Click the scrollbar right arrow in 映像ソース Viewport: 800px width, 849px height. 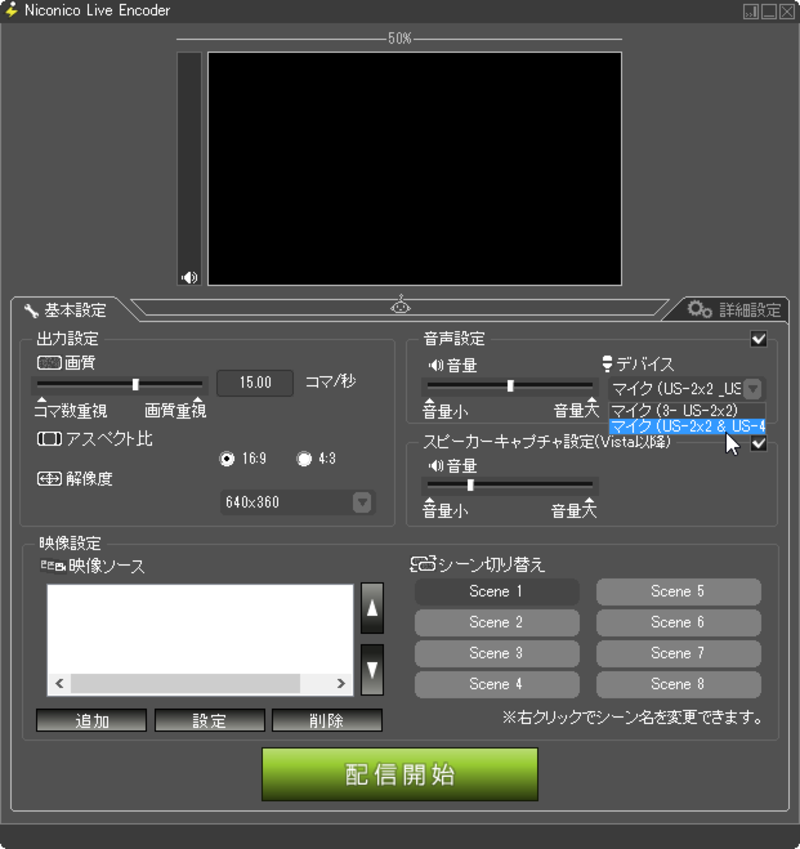click(340, 683)
